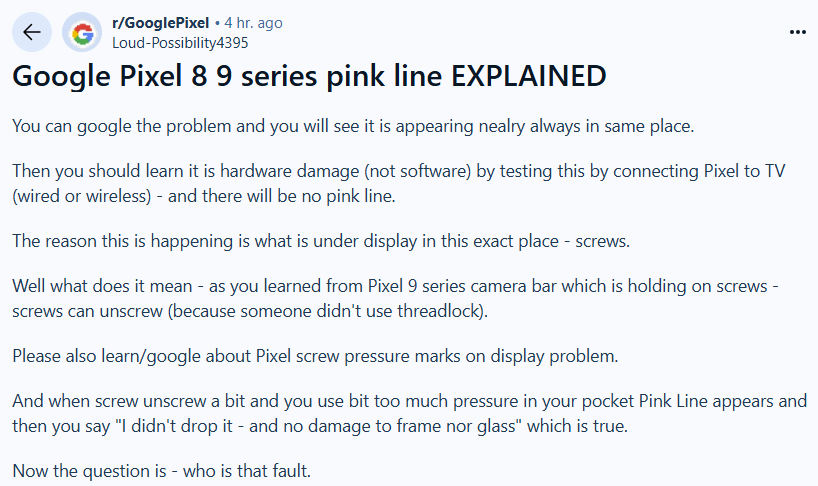Visit the r/GooglePixel subreddit link

(160, 23)
